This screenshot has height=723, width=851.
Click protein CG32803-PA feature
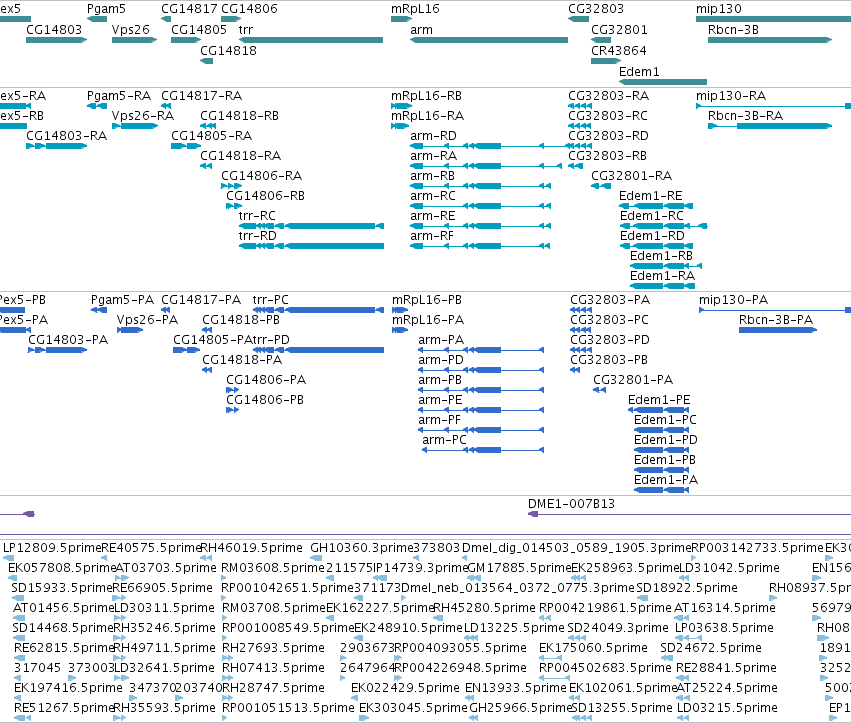[x=581, y=310]
